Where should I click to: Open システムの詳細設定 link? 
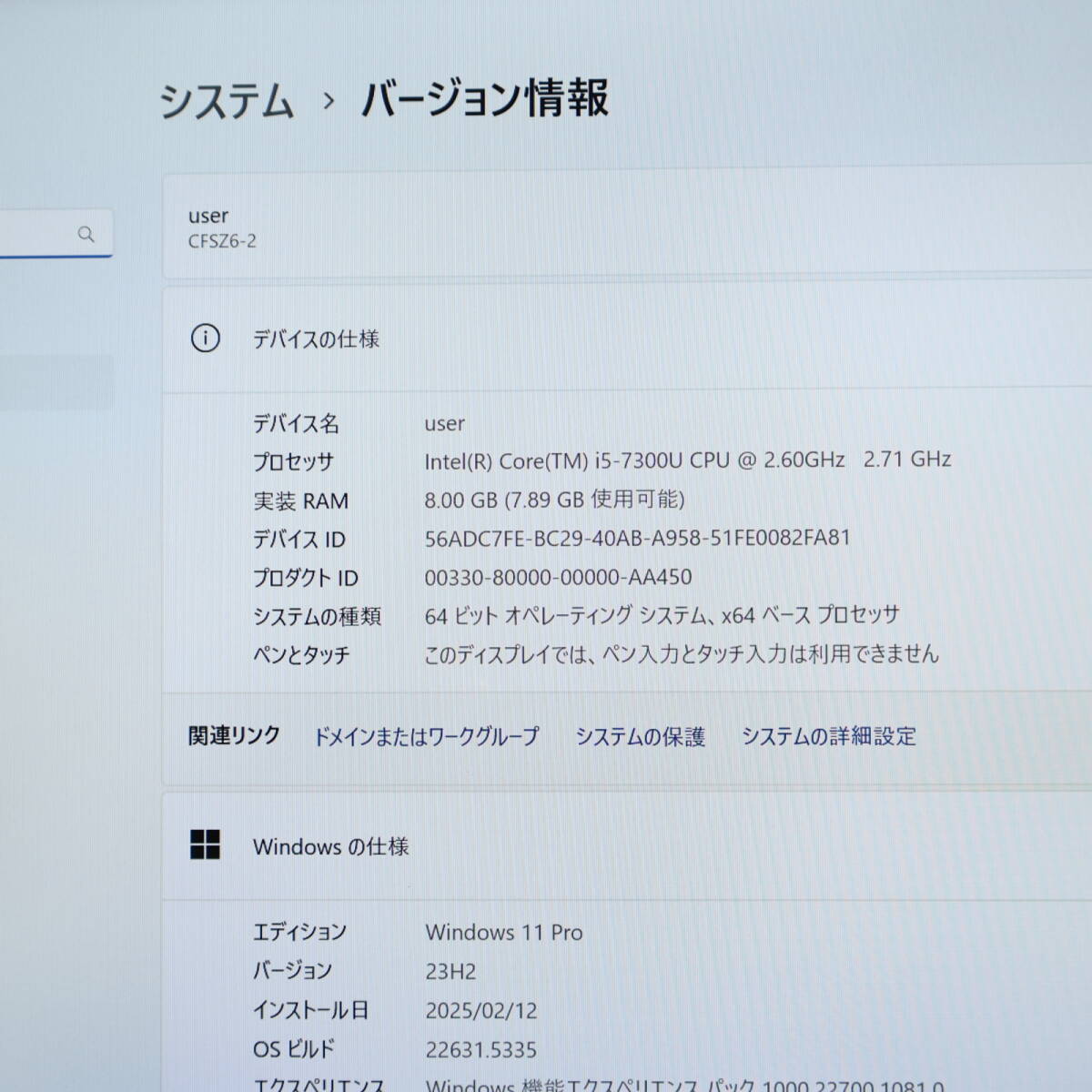click(828, 736)
